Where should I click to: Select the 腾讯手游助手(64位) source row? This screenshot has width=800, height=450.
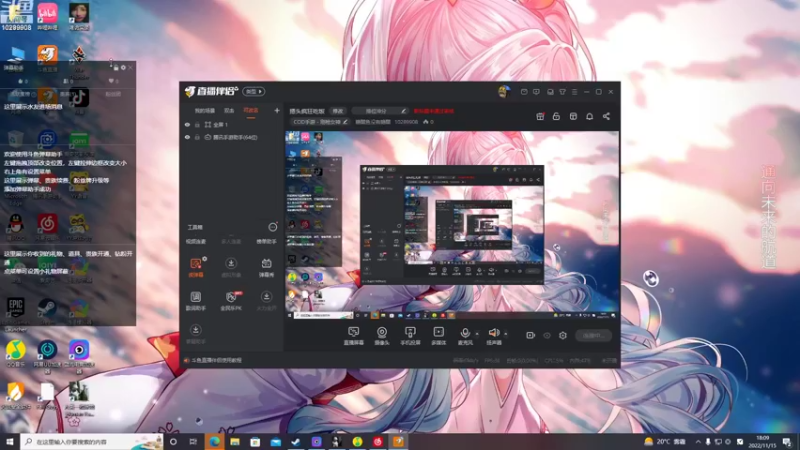tap(232, 137)
